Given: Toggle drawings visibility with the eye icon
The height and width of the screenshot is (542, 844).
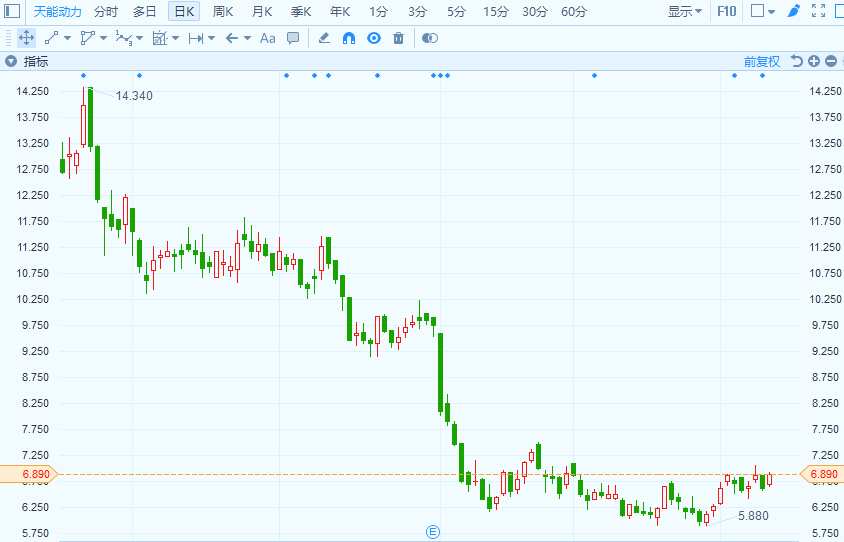Looking at the screenshot, I should [x=374, y=38].
